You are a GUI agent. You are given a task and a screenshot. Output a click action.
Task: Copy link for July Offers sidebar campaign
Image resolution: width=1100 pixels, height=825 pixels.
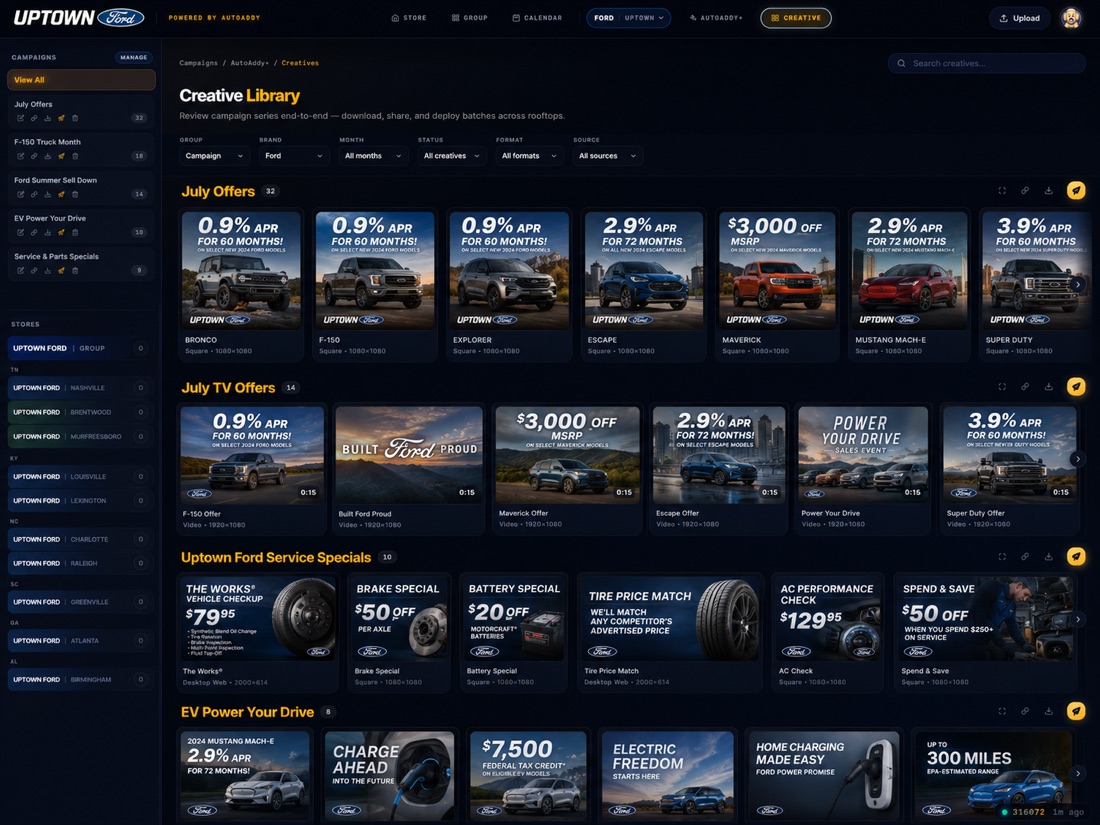point(34,118)
